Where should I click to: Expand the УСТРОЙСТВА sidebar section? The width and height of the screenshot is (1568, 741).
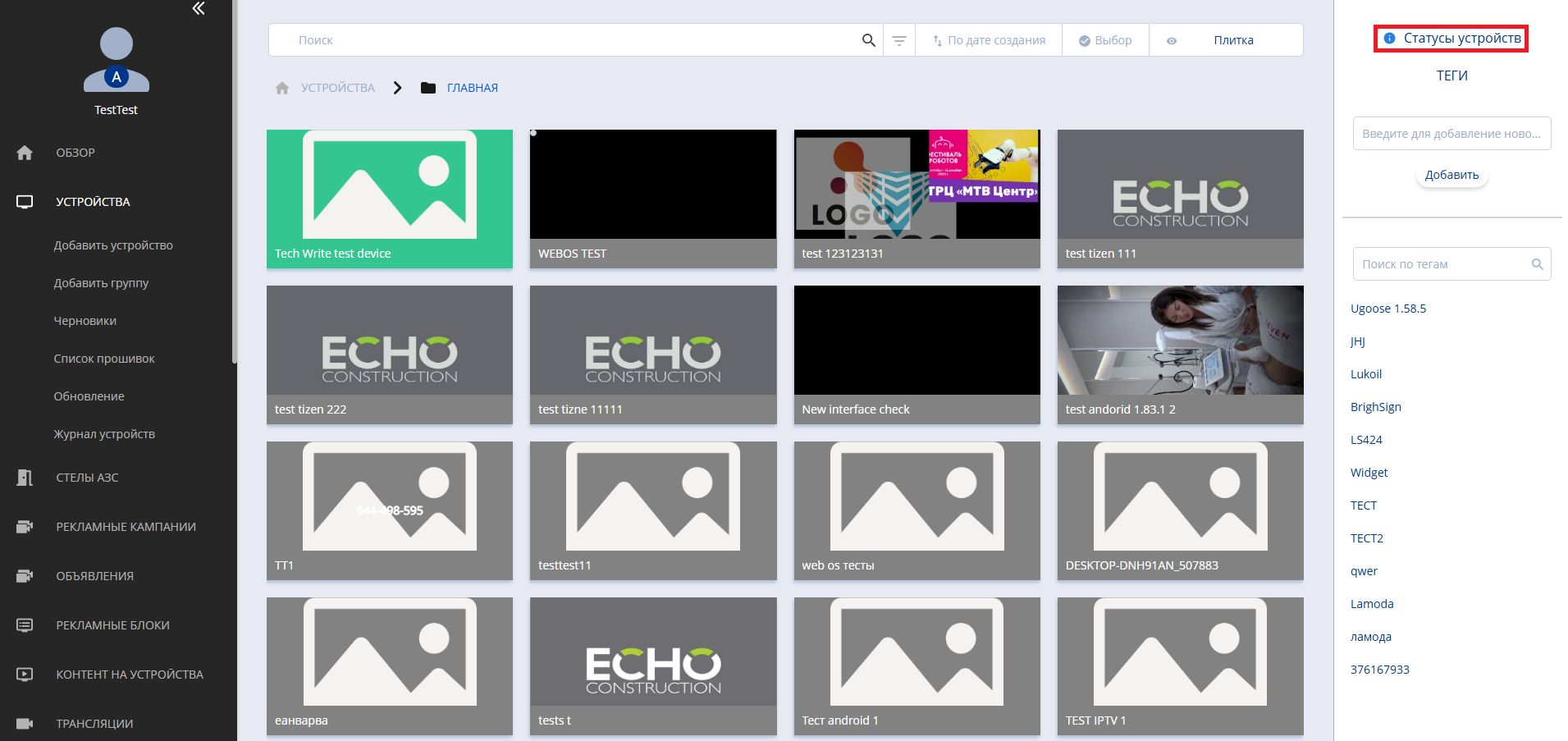[x=93, y=202]
